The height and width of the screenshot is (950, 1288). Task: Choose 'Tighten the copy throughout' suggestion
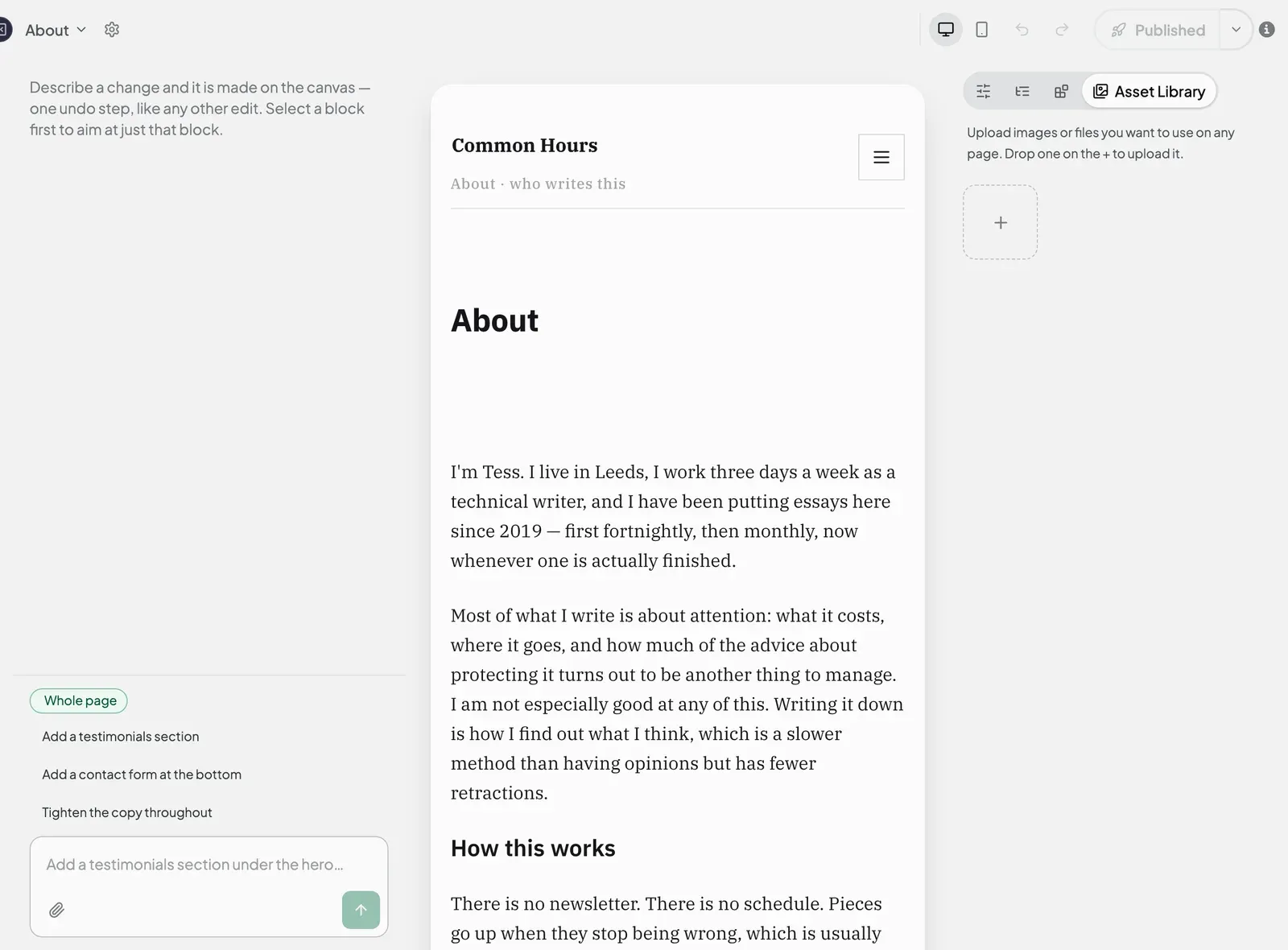[127, 812]
